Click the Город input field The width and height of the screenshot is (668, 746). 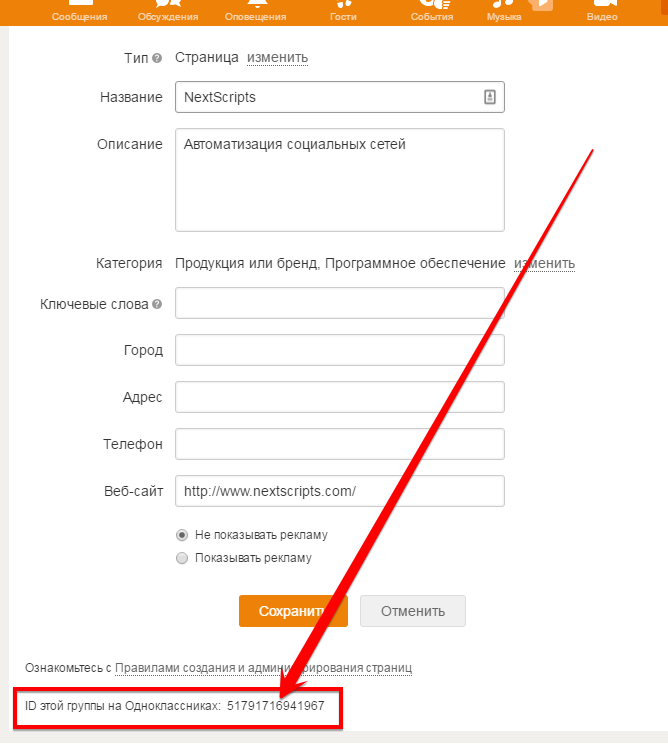click(340, 350)
